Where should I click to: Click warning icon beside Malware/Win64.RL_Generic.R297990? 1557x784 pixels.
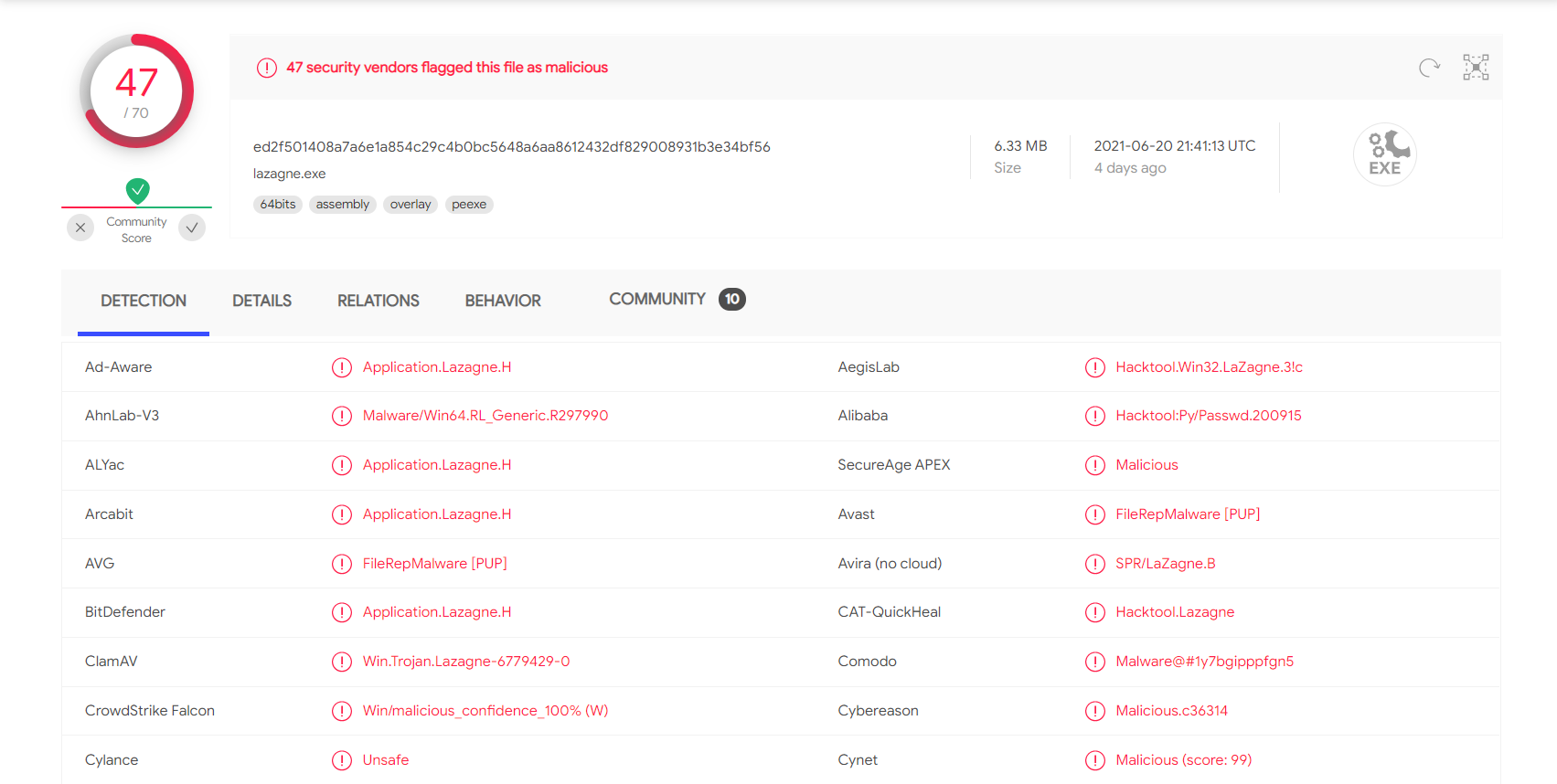(342, 416)
